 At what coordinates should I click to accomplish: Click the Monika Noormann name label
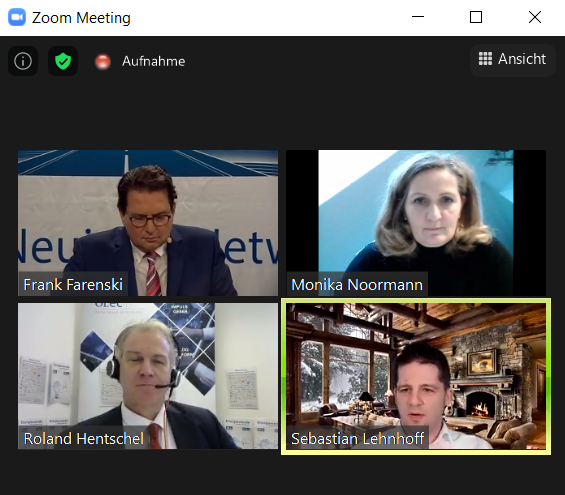pos(357,285)
